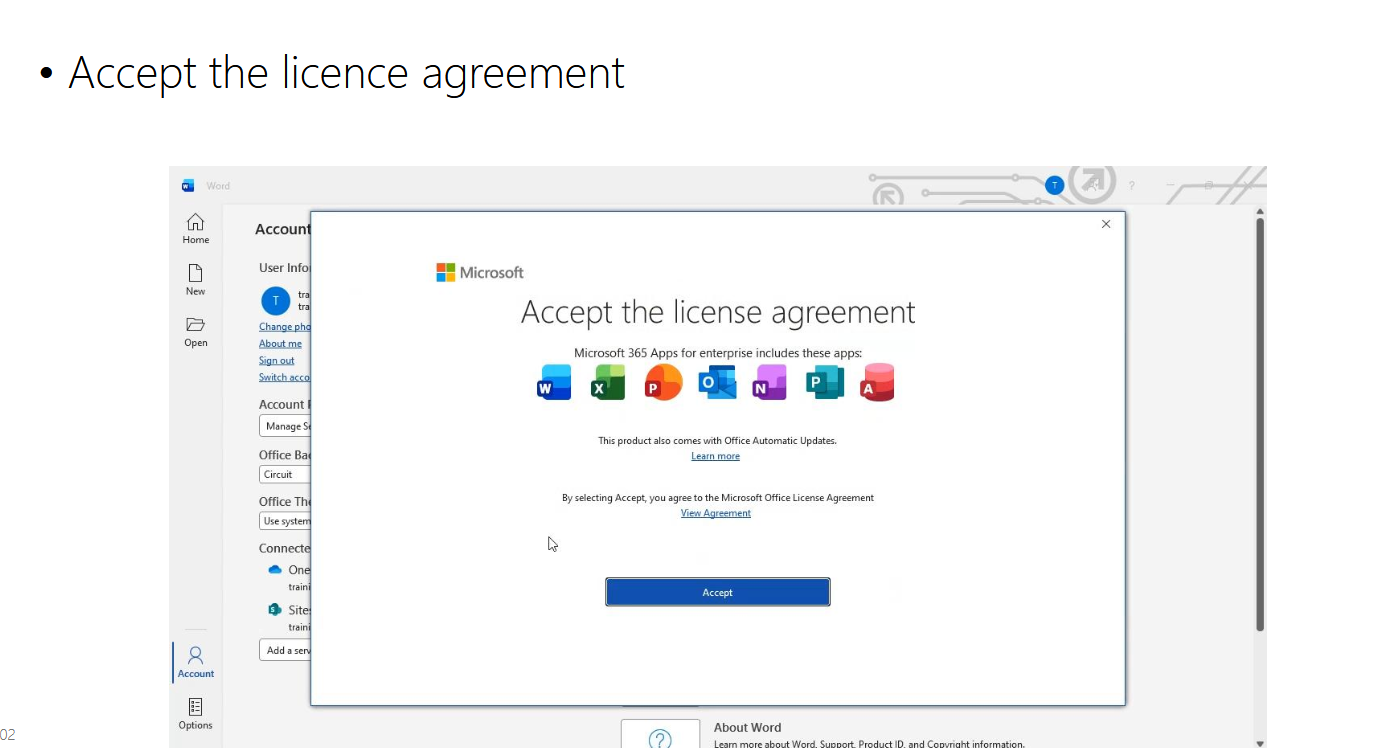The height and width of the screenshot is (748, 1393).
Task: Click the User Information T avatar
Action: coord(276,301)
